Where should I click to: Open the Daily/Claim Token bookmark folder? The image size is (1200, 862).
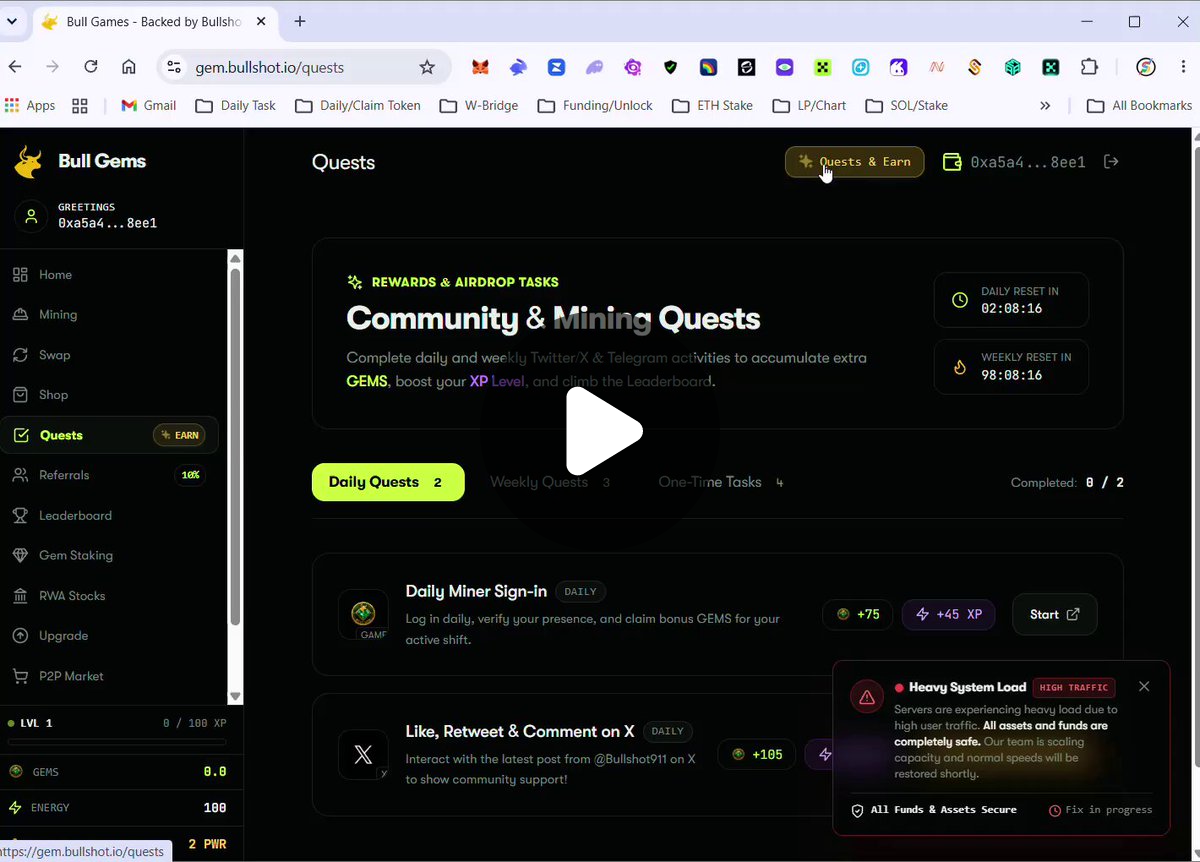(x=357, y=105)
